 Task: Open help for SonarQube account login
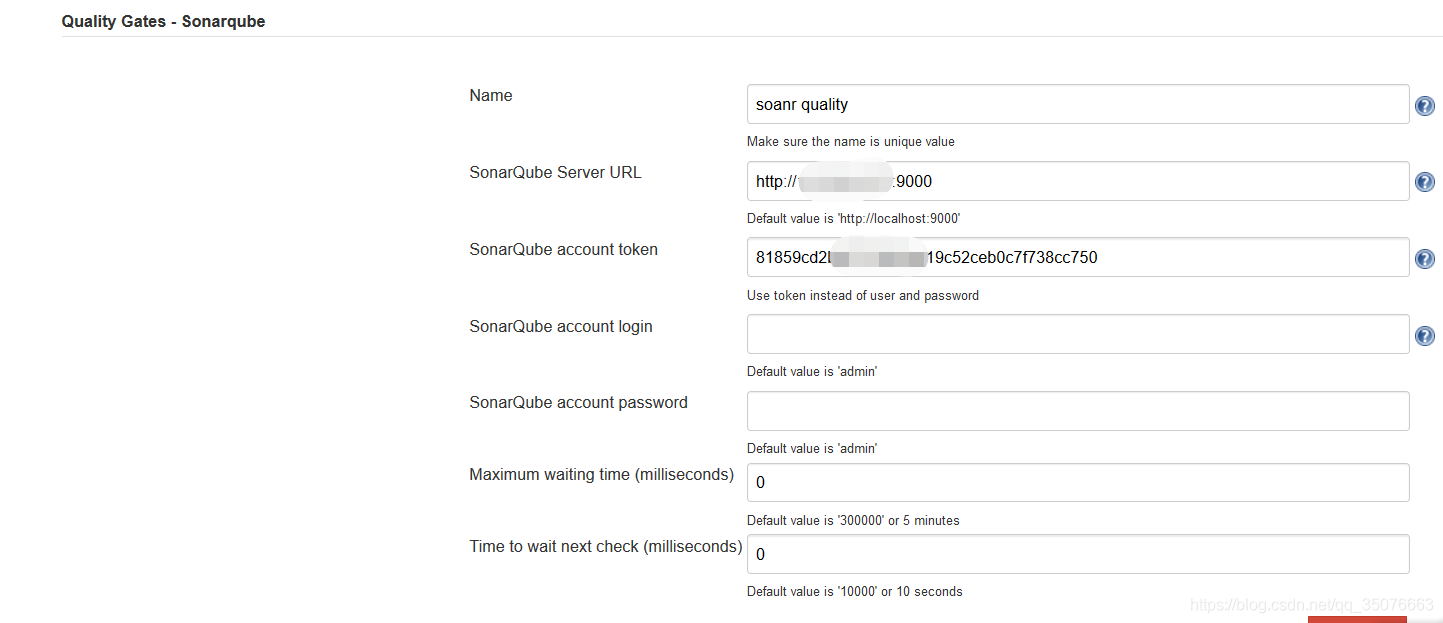(1424, 335)
